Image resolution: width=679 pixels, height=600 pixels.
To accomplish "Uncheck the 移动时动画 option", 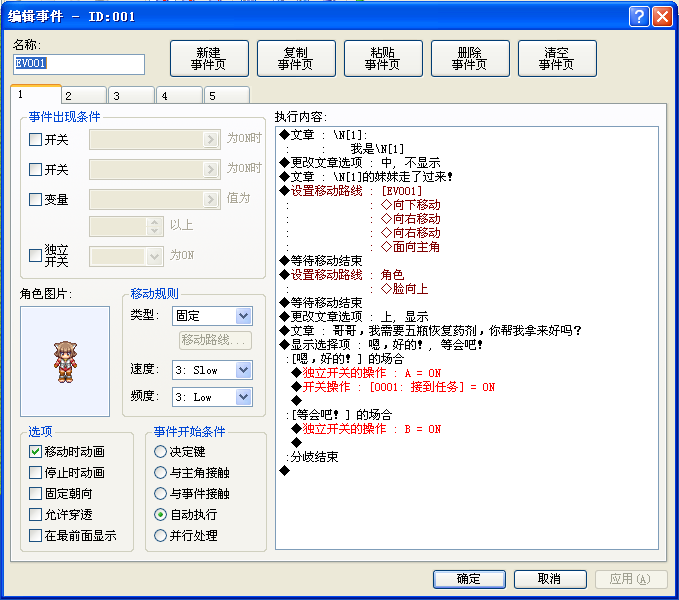I will pos(35,452).
